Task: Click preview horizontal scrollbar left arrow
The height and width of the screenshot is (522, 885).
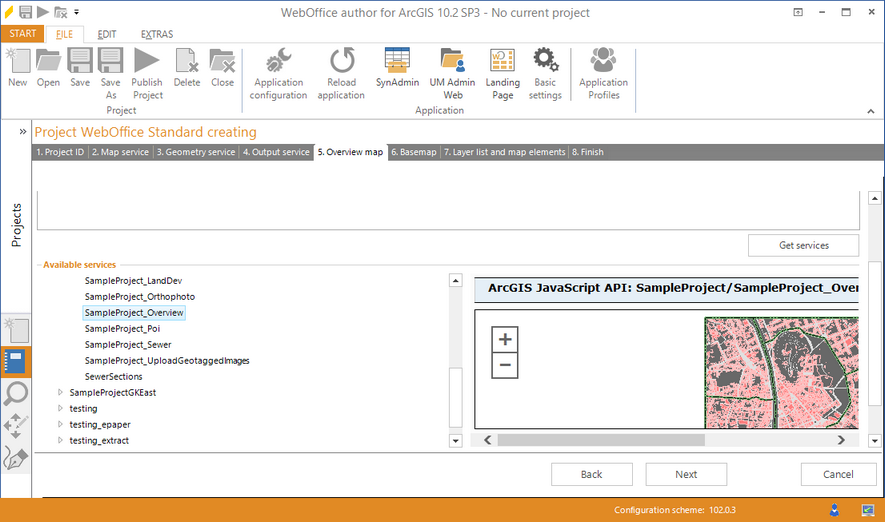Action: click(488, 440)
